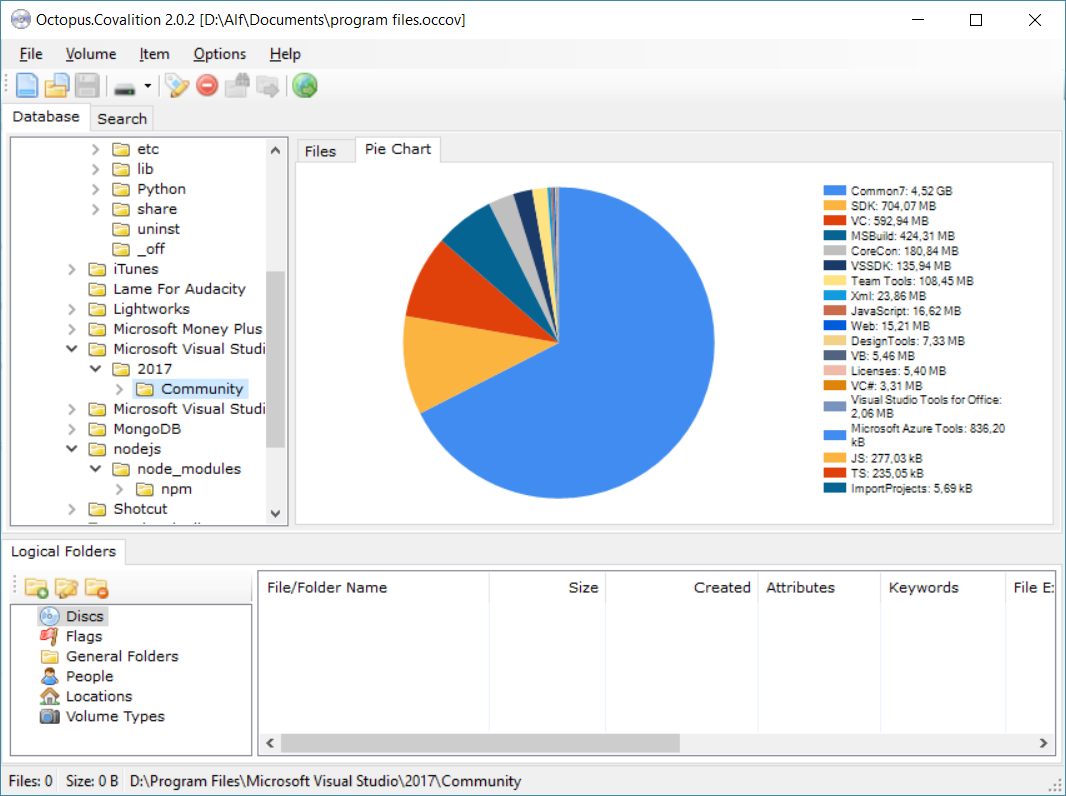Open the dropdown arrow next to the drive icon

pyautogui.click(x=148, y=86)
